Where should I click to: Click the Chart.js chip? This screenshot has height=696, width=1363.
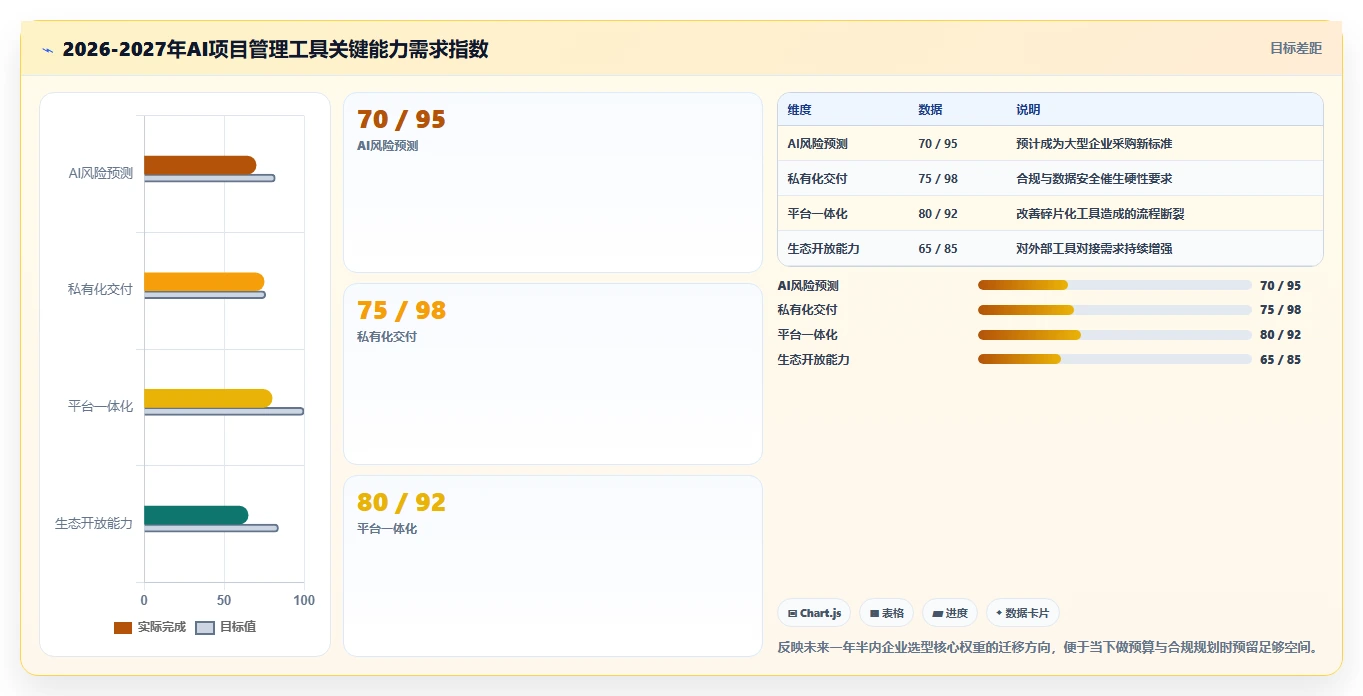tap(815, 613)
